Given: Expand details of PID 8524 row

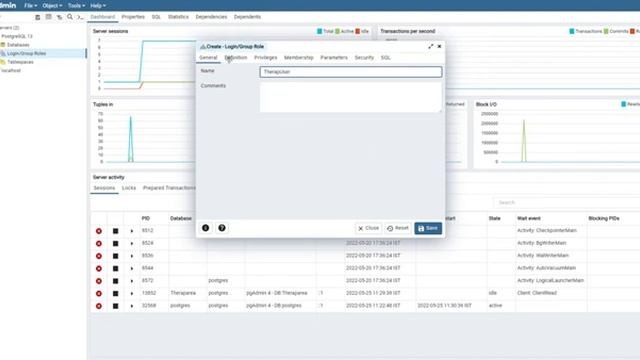Looking at the screenshot, I should click(x=132, y=244).
